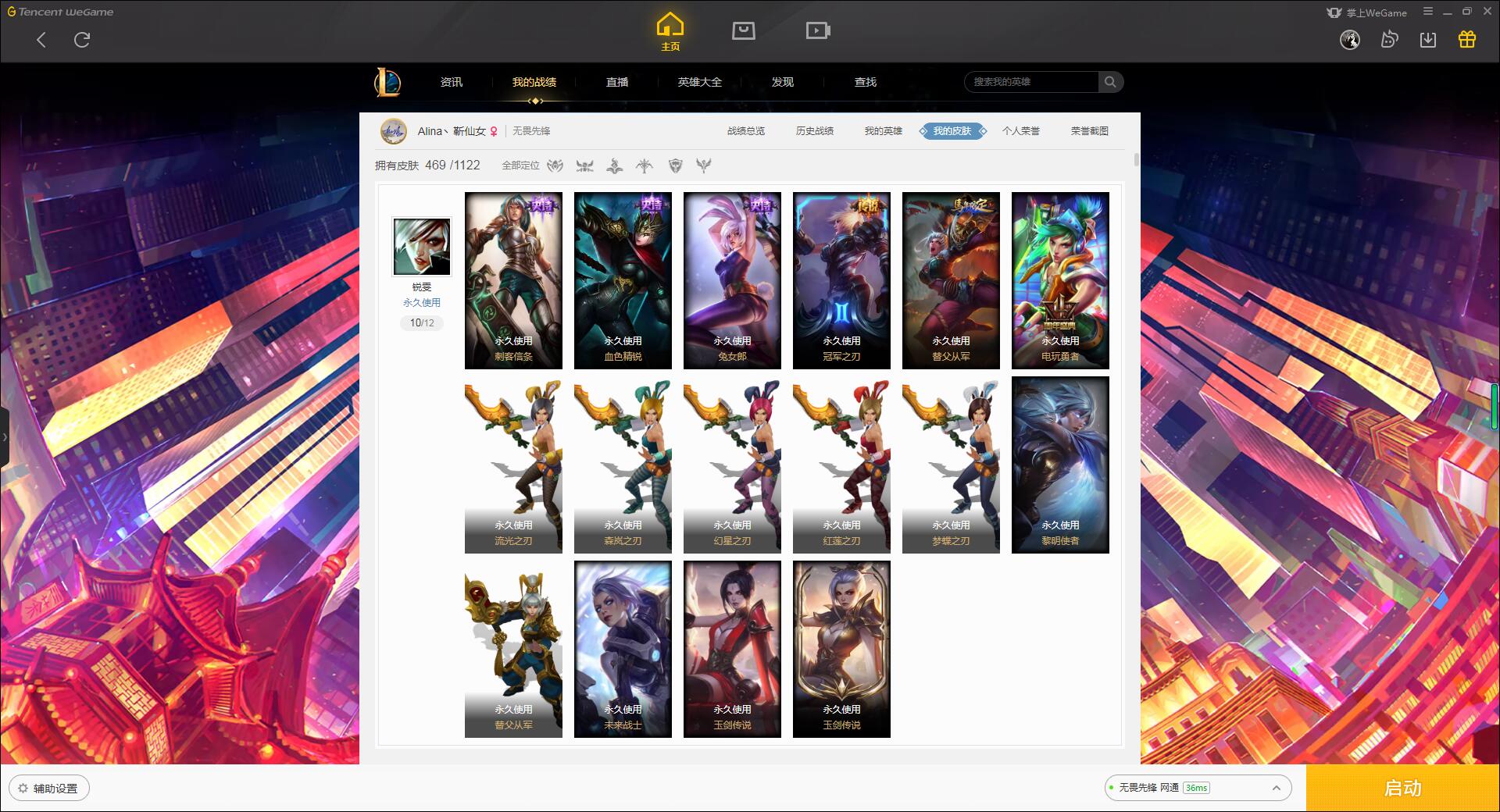Open the 英雄大全 heroes tab
This screenshot has height=812, width=1500.
700,82
